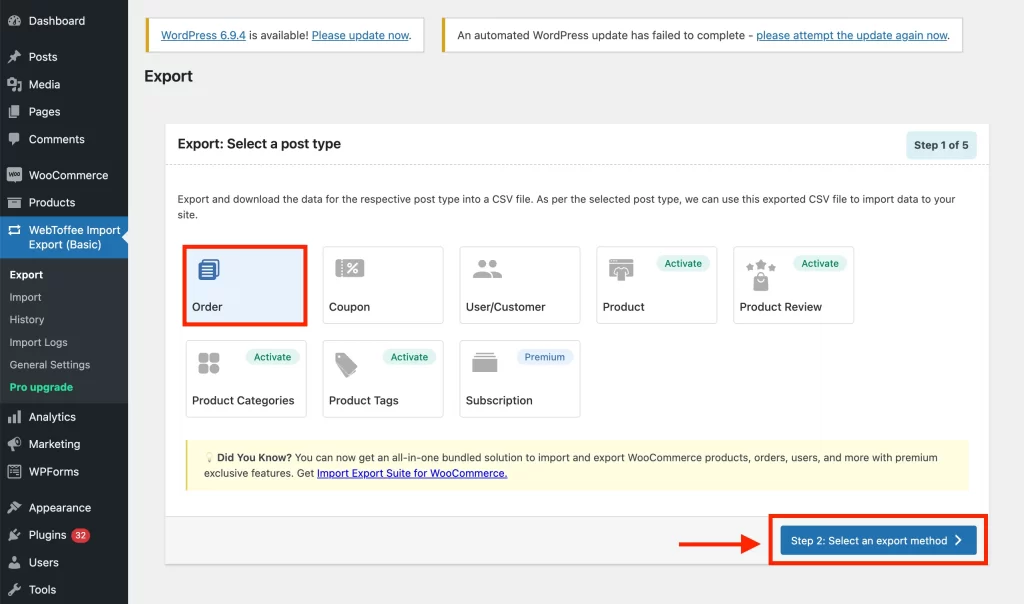Expand the Users menu
Screen dimensions: 1024x604
click(45, 562)
